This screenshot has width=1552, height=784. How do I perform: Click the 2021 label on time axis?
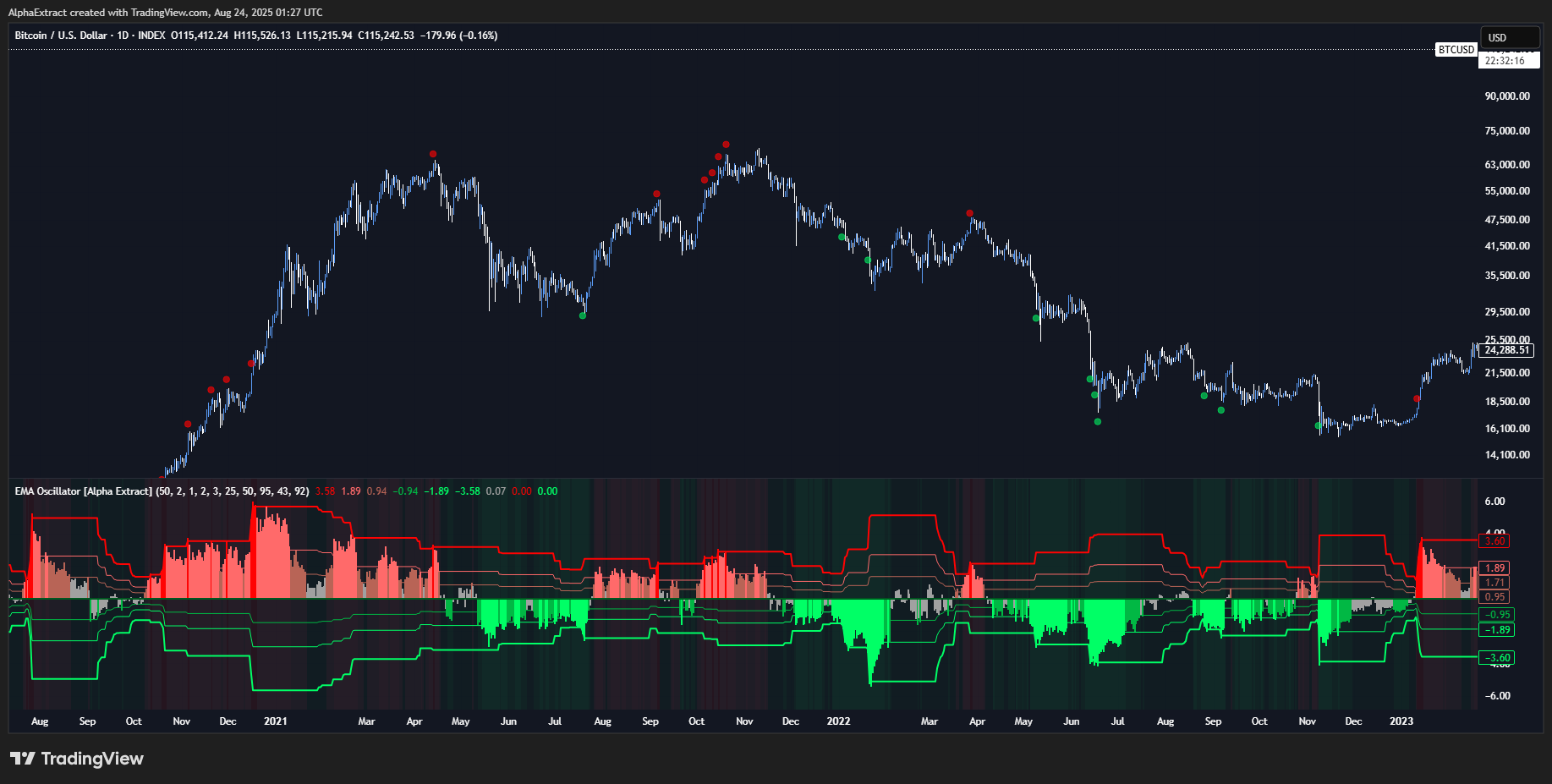coord(275,721)
